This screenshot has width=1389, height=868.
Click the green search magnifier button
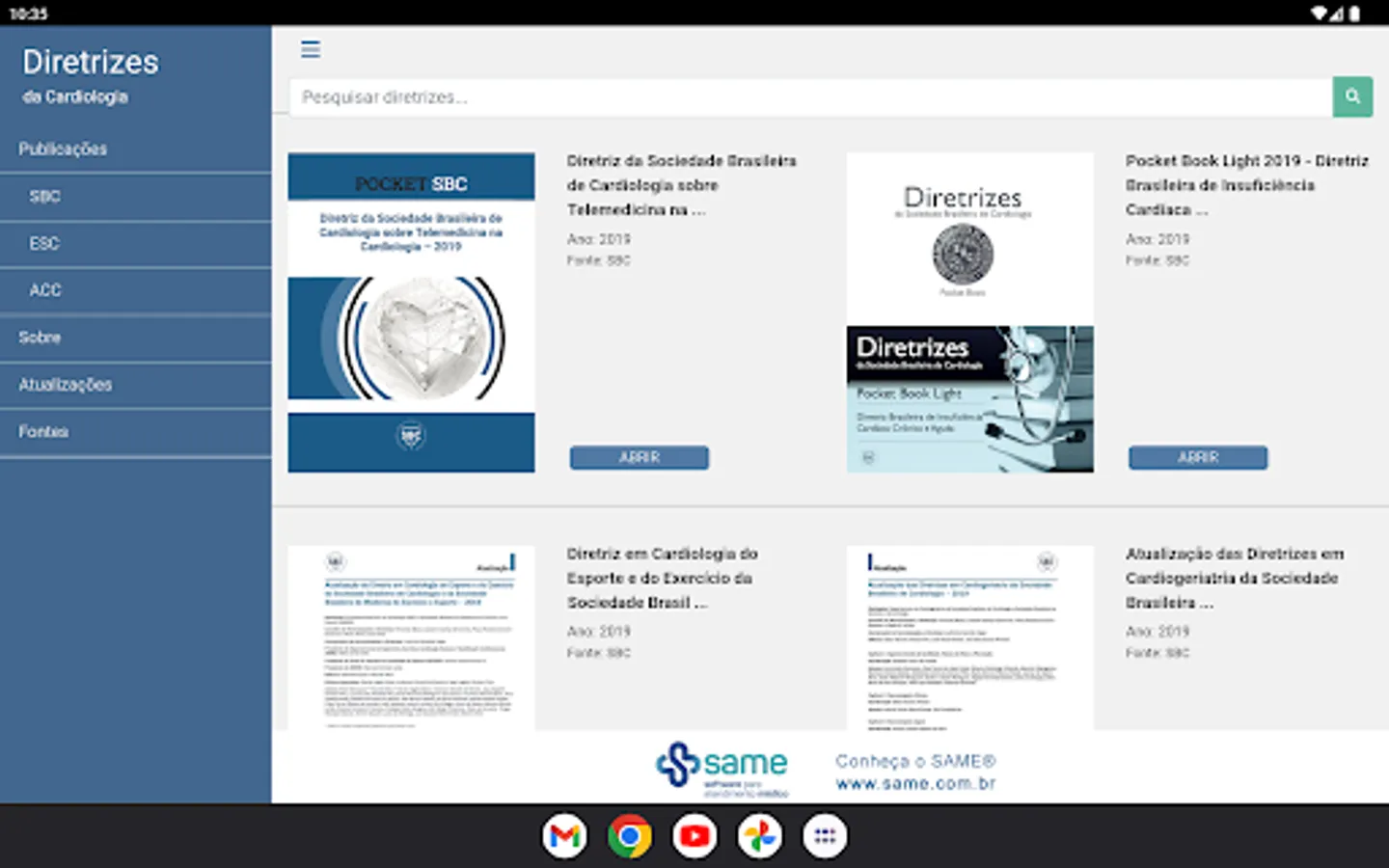coord(1352,96)
